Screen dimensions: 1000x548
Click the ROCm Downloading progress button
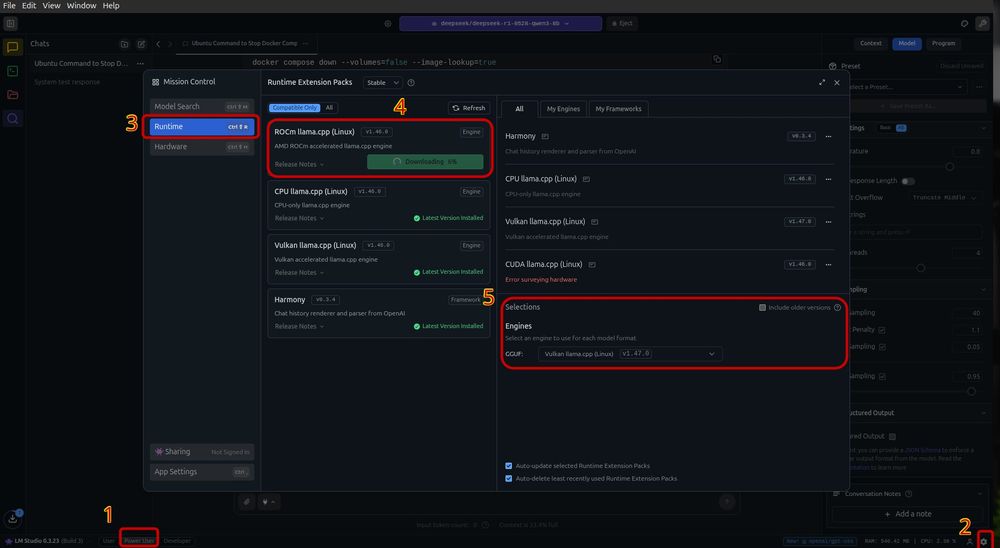coord(425,162)
